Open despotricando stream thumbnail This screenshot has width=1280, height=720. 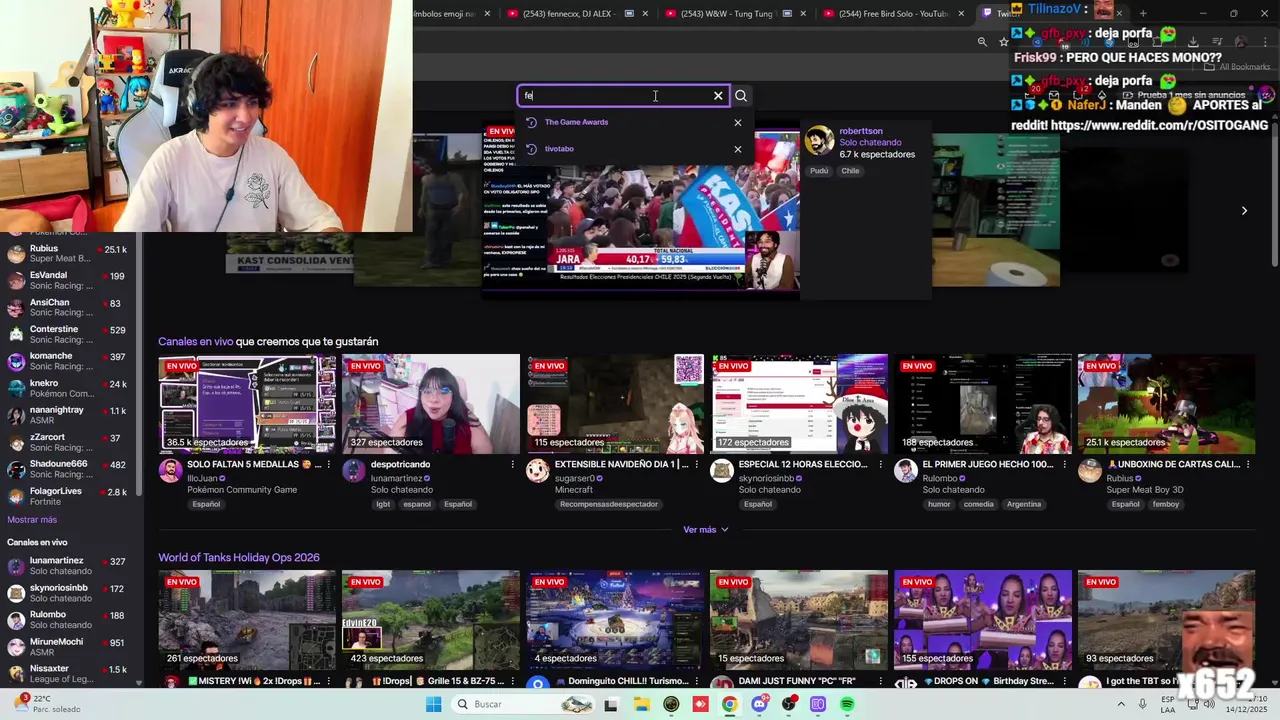click(431, 404)
